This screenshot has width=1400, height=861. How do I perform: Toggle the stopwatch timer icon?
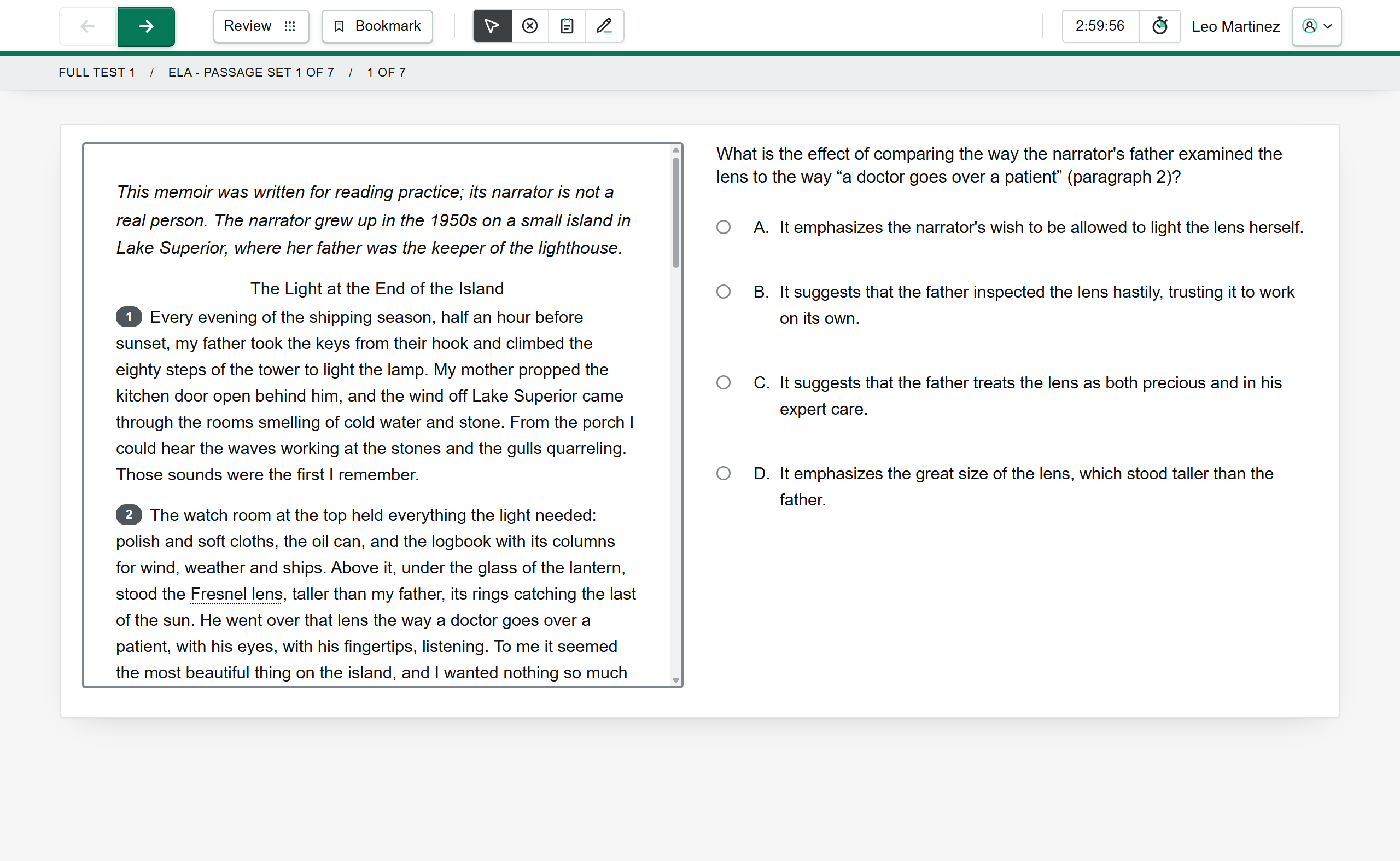coord(1160,26)
